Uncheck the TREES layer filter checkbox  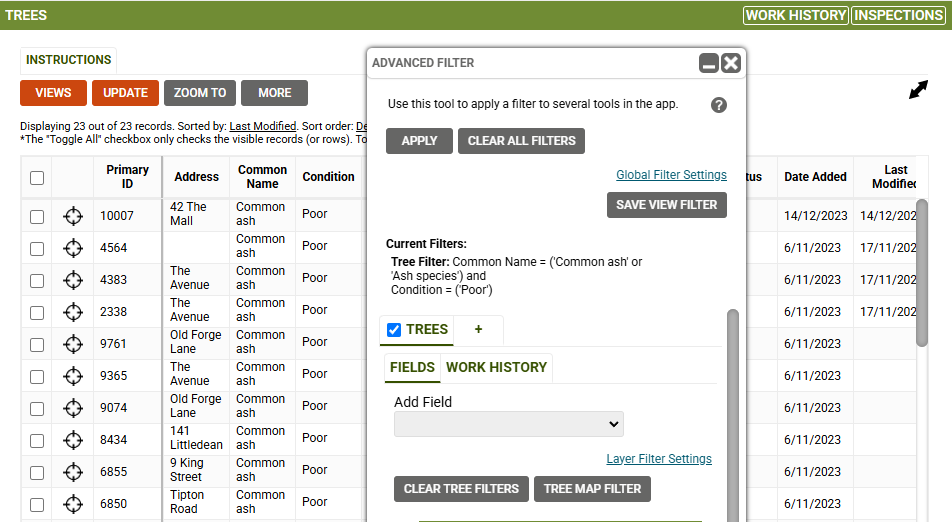[394, 330]
